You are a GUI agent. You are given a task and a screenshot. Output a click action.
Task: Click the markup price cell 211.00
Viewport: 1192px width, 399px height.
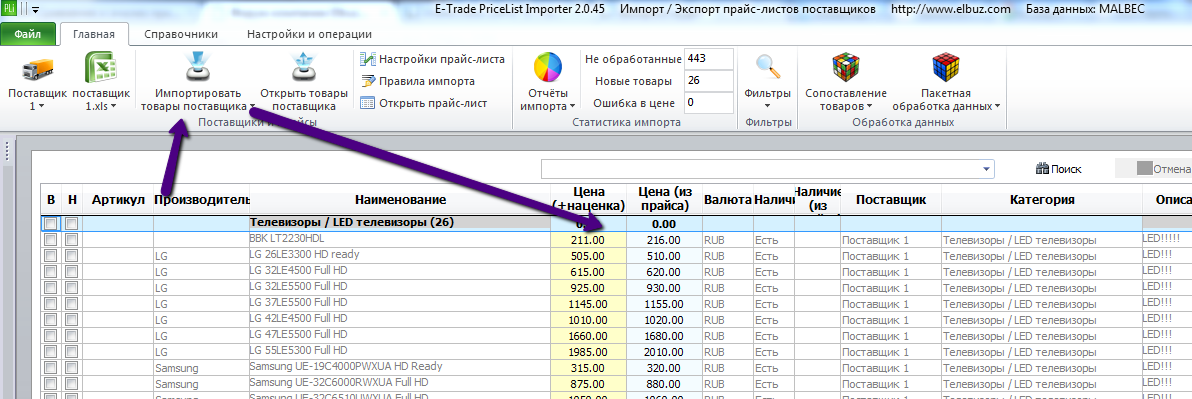point(589,240)
